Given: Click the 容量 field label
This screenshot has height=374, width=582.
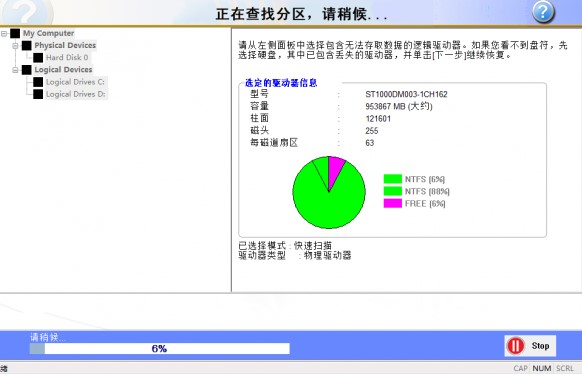Looking at the screenshot, I should tap(259, 106).
